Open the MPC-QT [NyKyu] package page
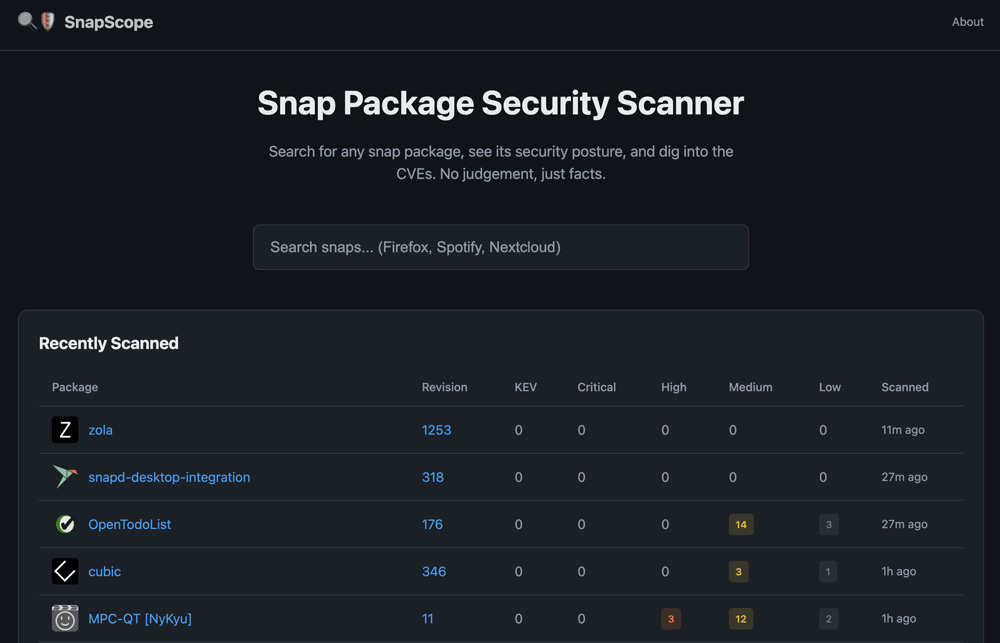Screen dimensions: 1000x643 tap(139, 619)
